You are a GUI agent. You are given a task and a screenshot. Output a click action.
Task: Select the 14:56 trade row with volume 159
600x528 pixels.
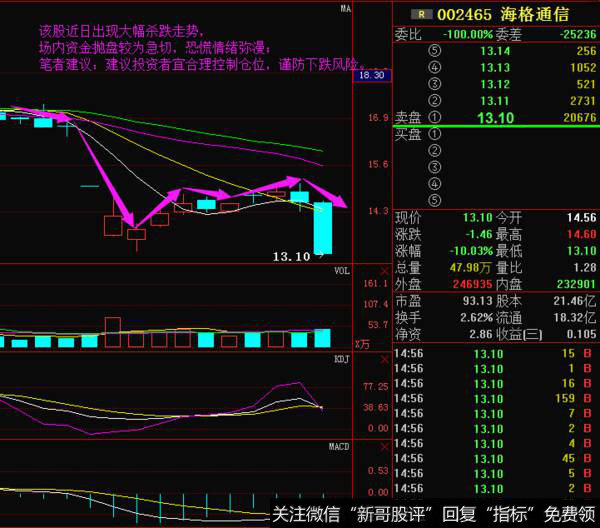495,399
